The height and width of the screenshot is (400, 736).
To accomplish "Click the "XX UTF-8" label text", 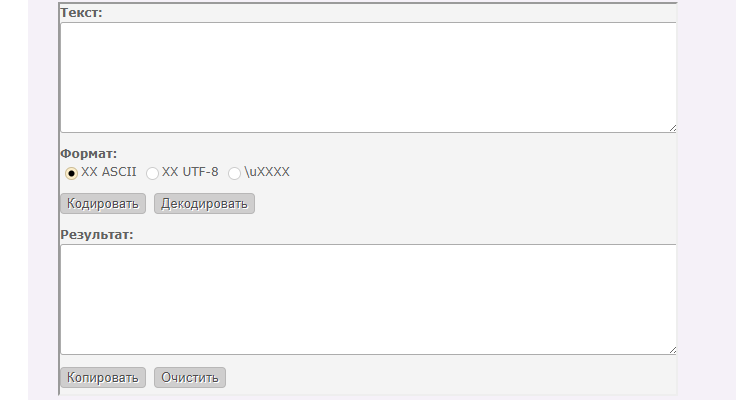I will coord(190,172).
